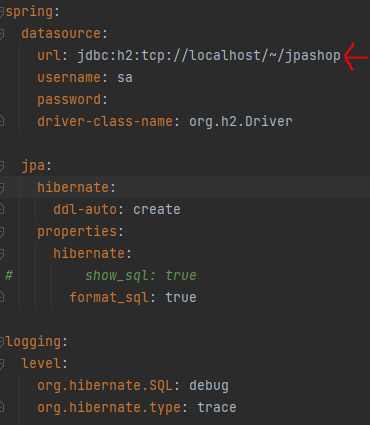Click the 'jpa' key
Screen dimensions: 370x425
point(33,166)
